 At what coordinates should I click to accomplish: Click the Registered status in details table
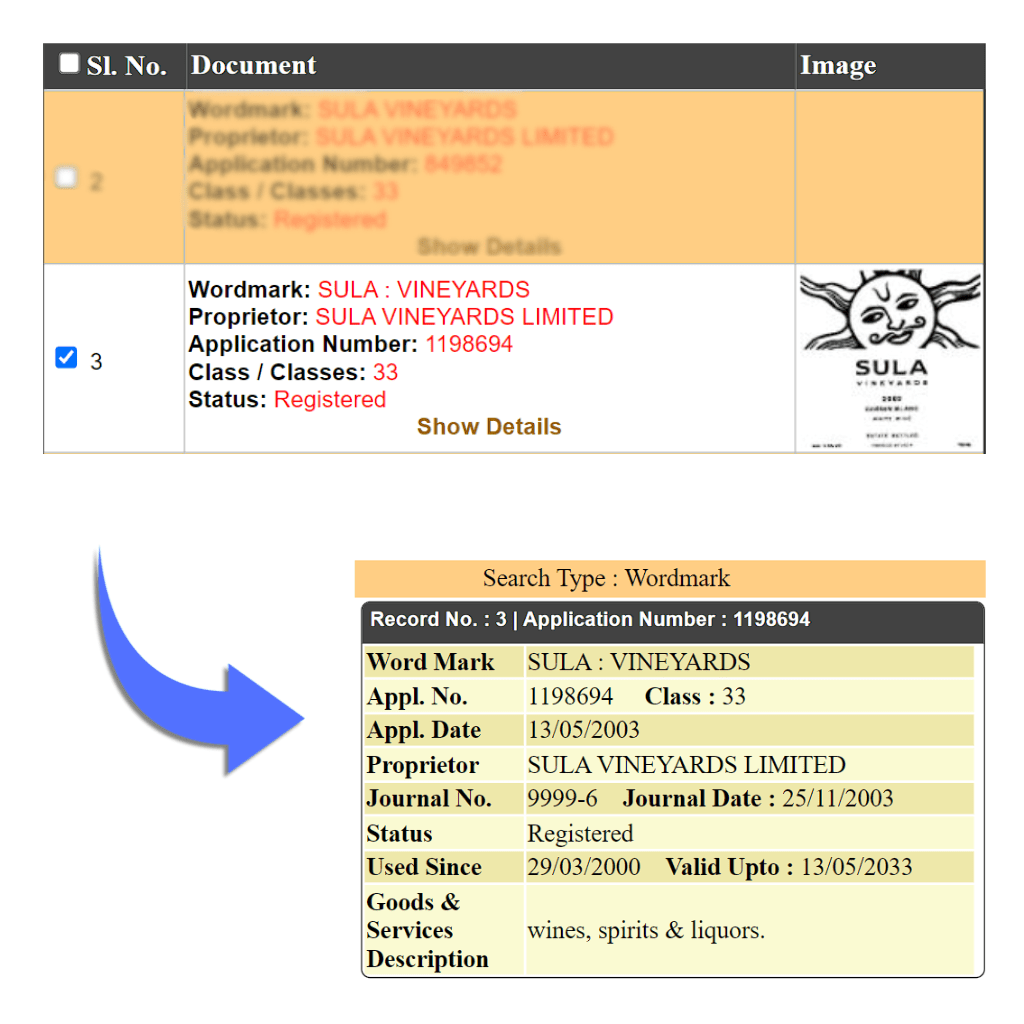pyautogui.click(x=580, y=834)
